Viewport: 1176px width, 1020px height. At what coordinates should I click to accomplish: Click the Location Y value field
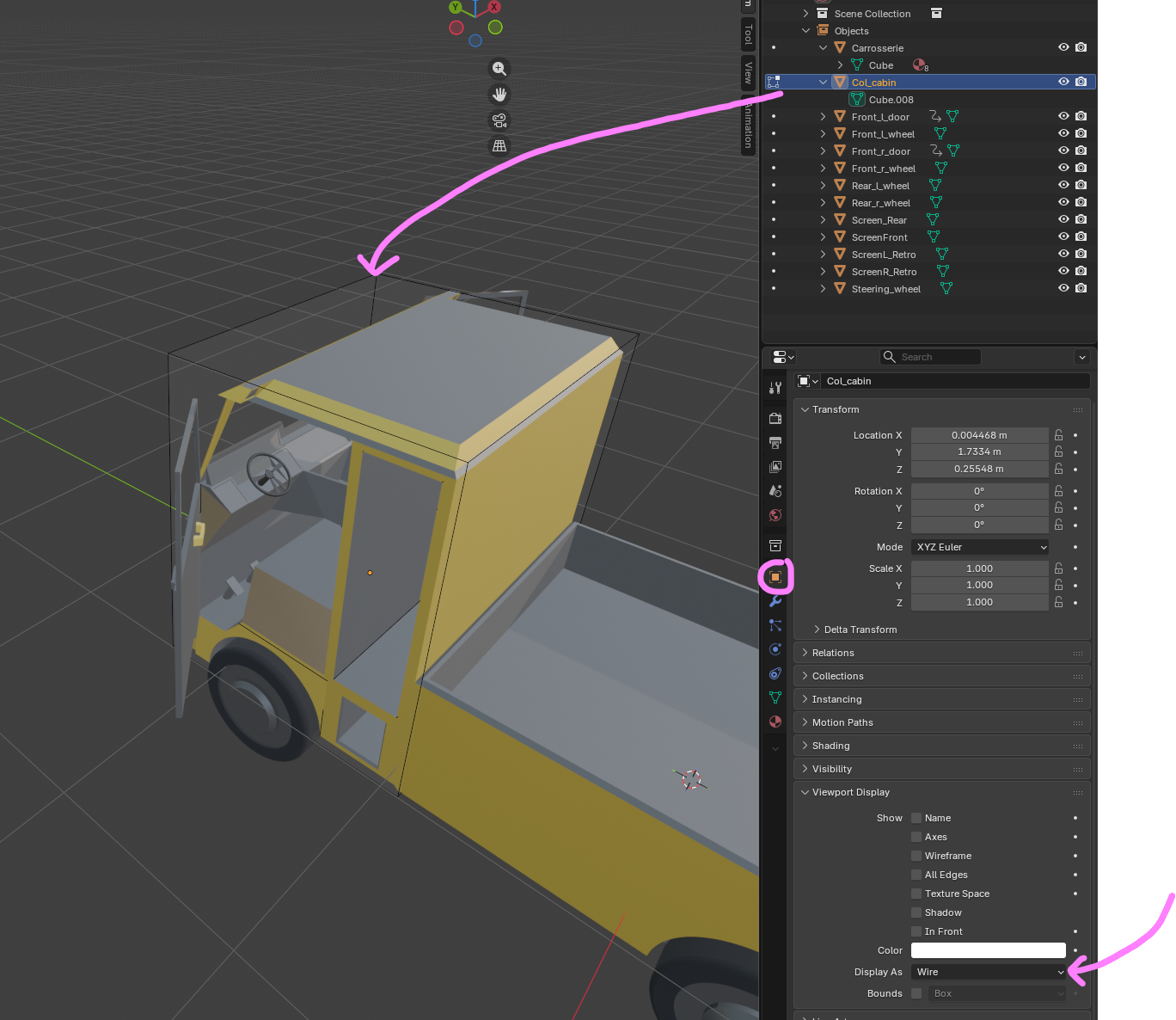click(980, 452)
